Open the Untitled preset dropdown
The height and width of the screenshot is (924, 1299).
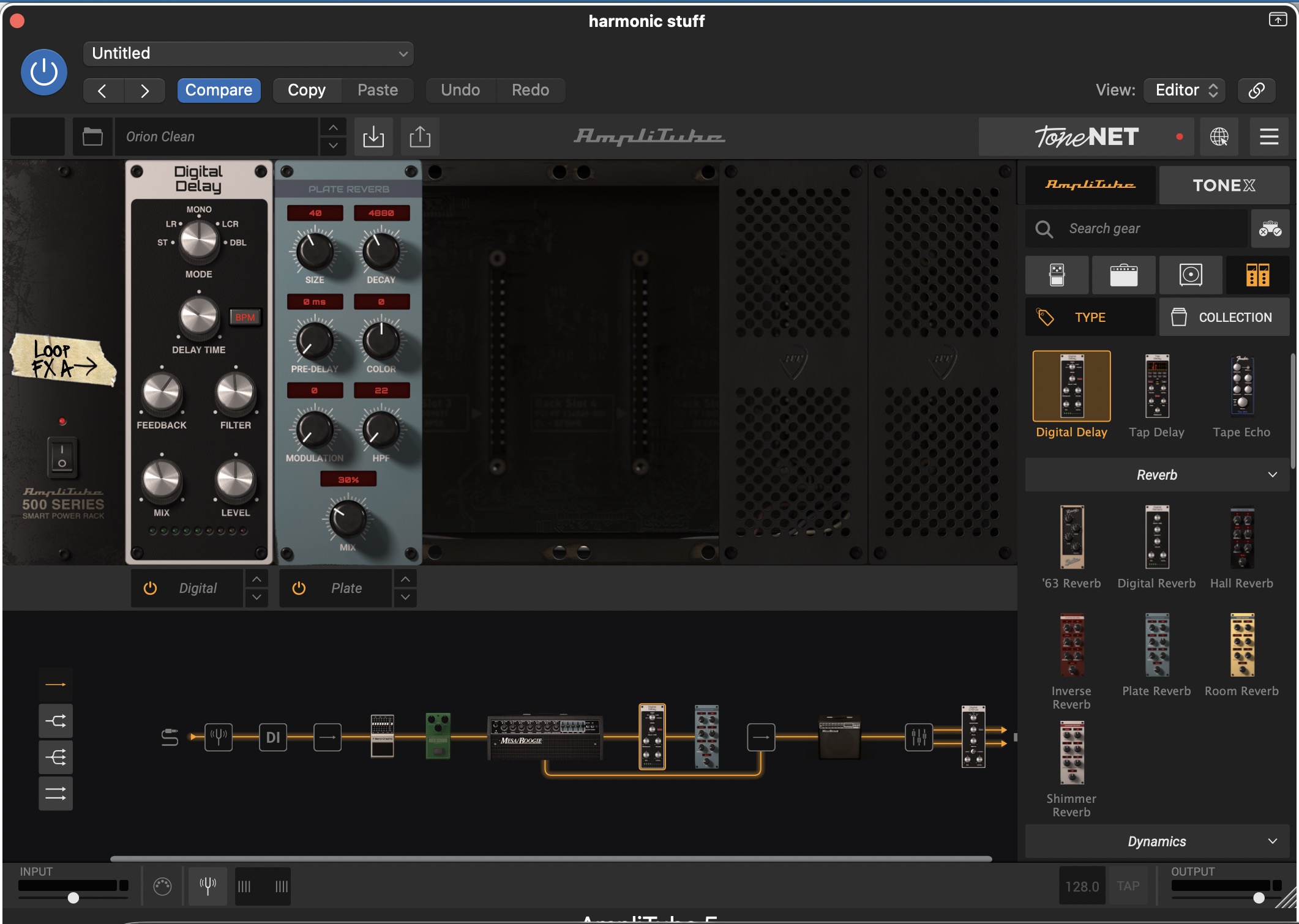click(248, 53)
